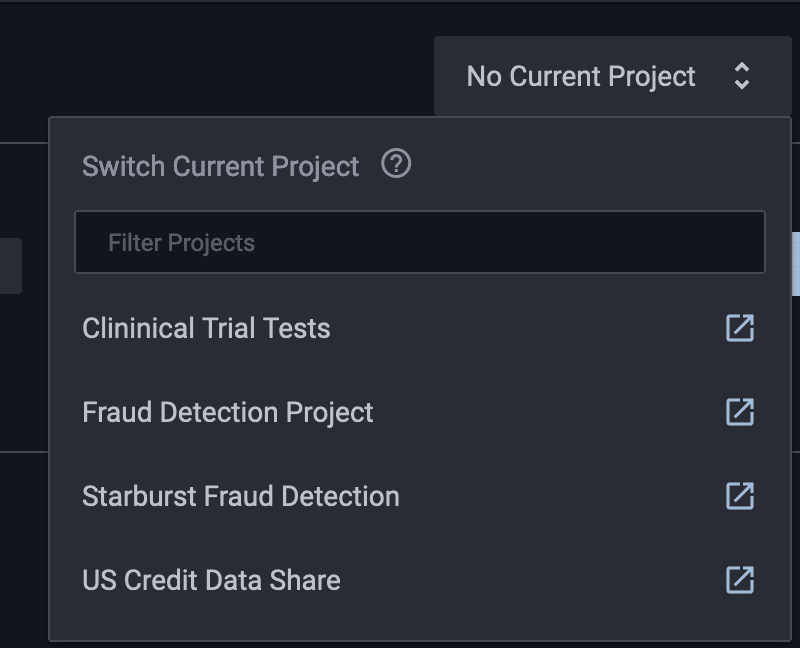Click external-link icon beside Starburst Fraud Detection
The height and width of the screenshot is (648, 800).
pyautogui.click(x=740, y=496)
